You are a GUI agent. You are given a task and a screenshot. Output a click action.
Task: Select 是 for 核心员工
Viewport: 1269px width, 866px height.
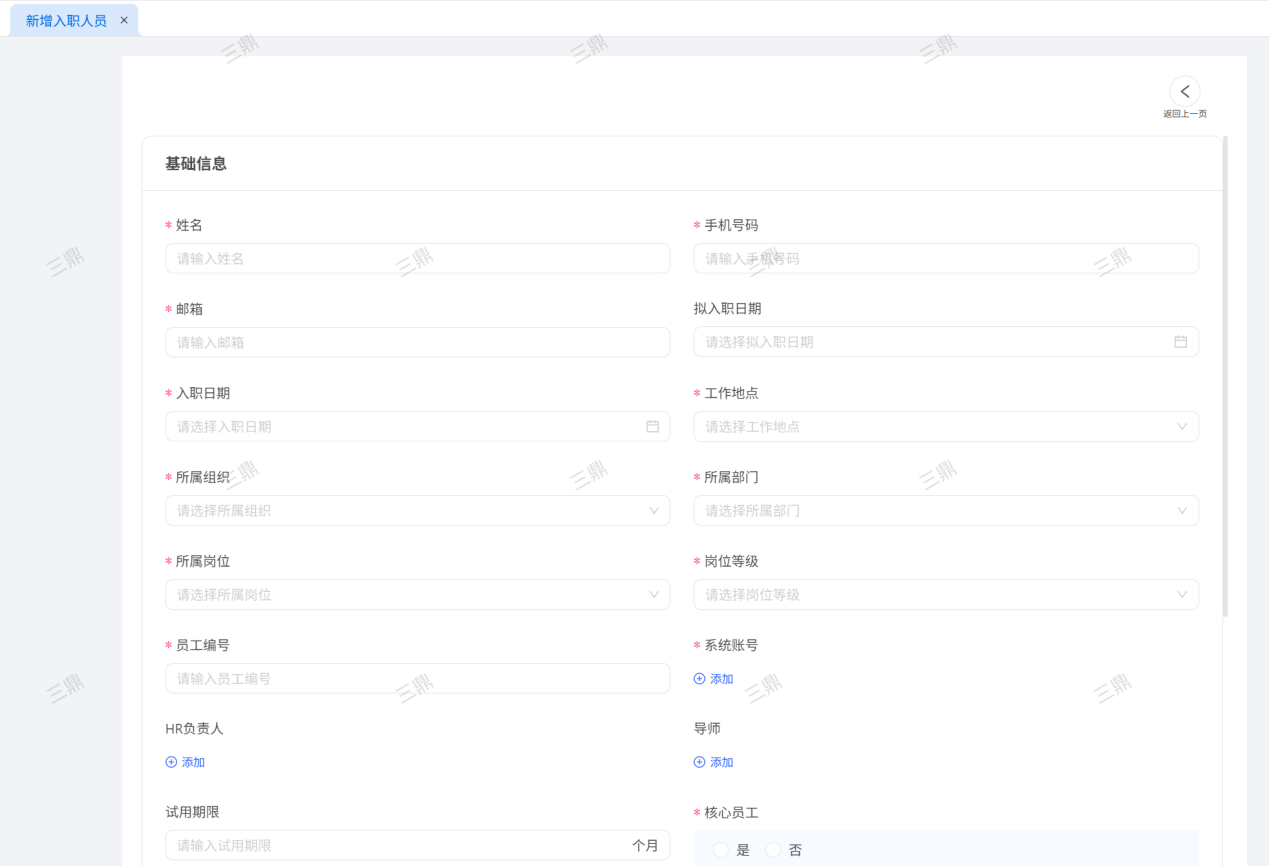pyautogui.click(x=721, y=850)
